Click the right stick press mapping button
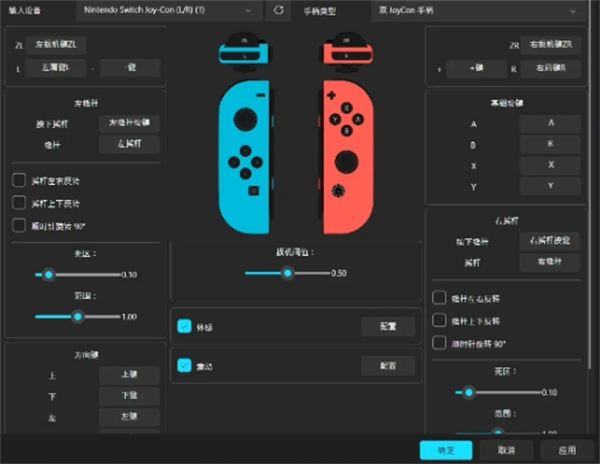The image size is (600, 464). (x=550, y=241)
